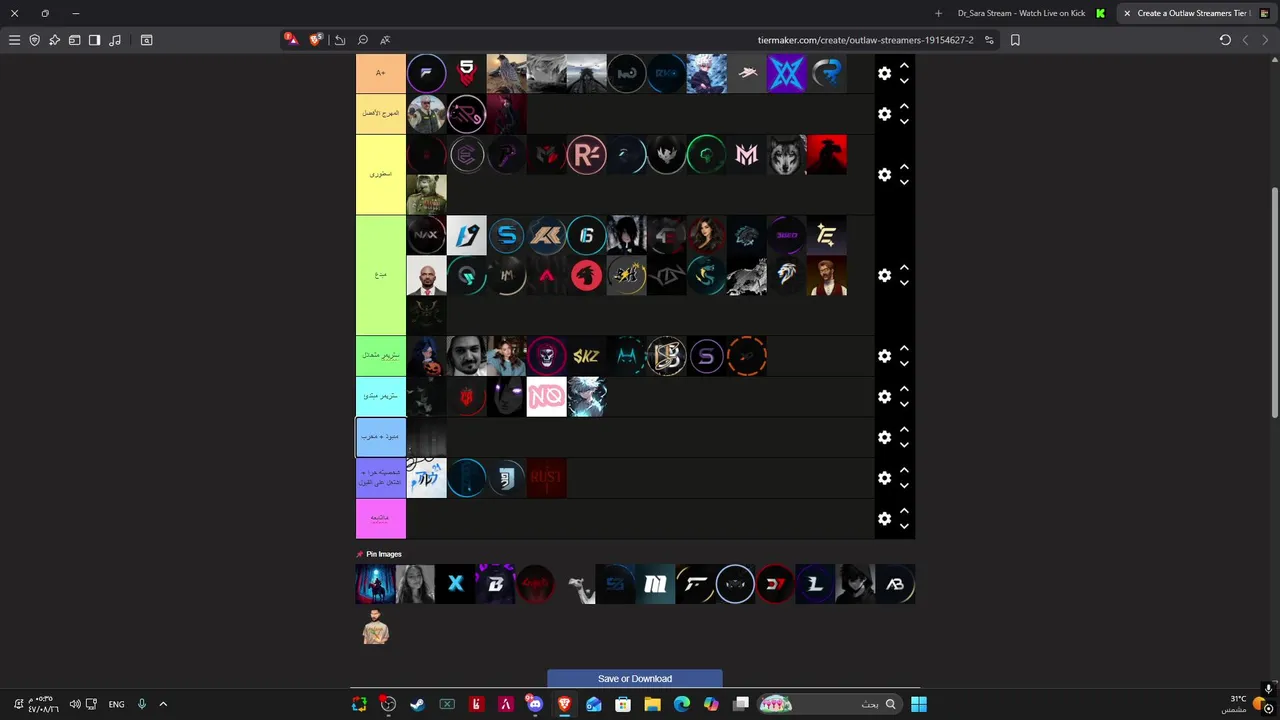The height and width of the screenshot is (720, 1280).
Task: Select the white L logo in image pool
Action: point(815,584)
